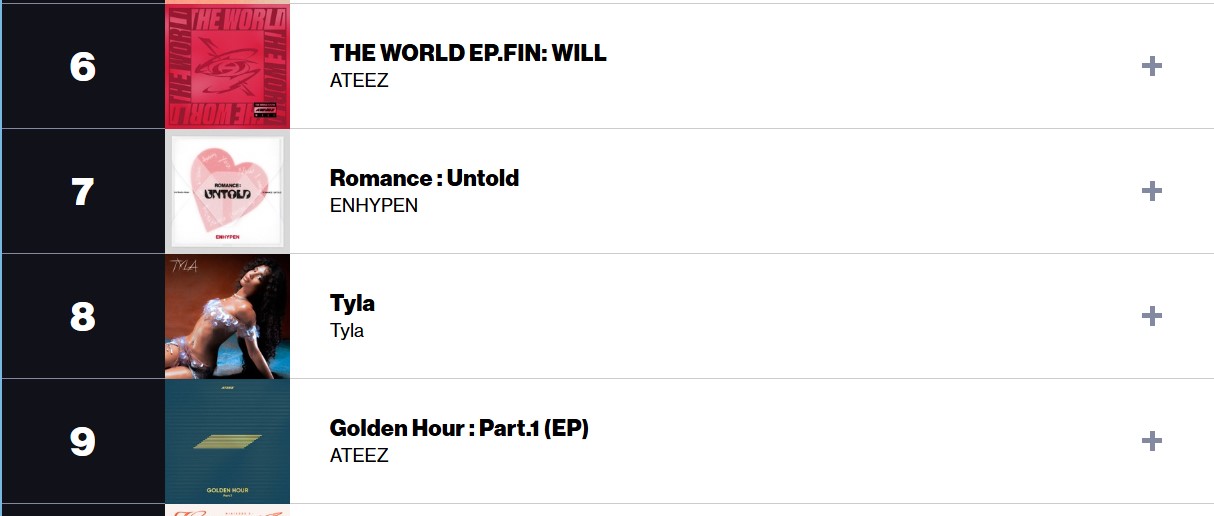Open ATEEZ artist link under Golden Hour
1214x516 pixels.
[x=359, y=455]
